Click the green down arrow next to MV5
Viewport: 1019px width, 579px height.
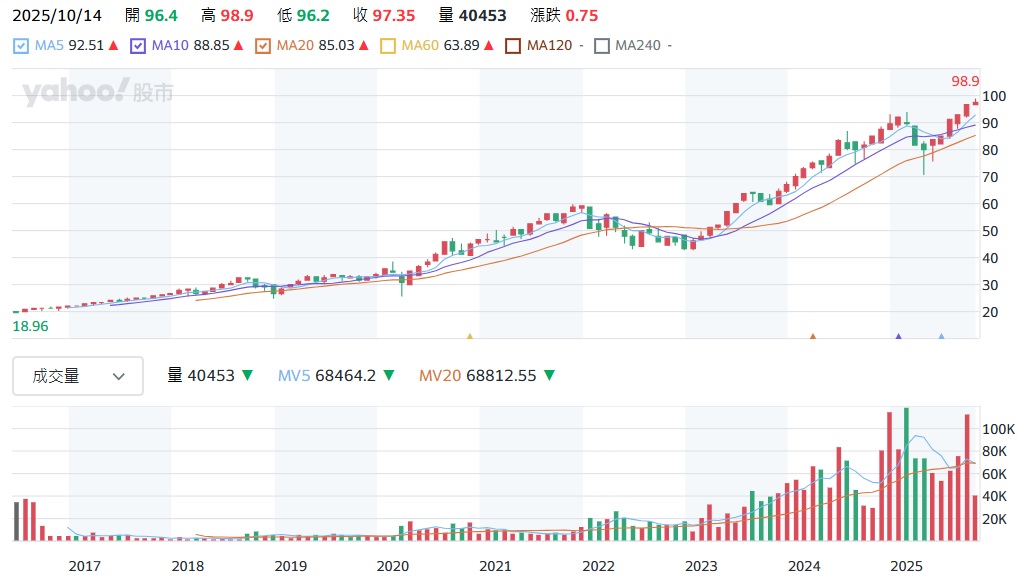point(389,376)
